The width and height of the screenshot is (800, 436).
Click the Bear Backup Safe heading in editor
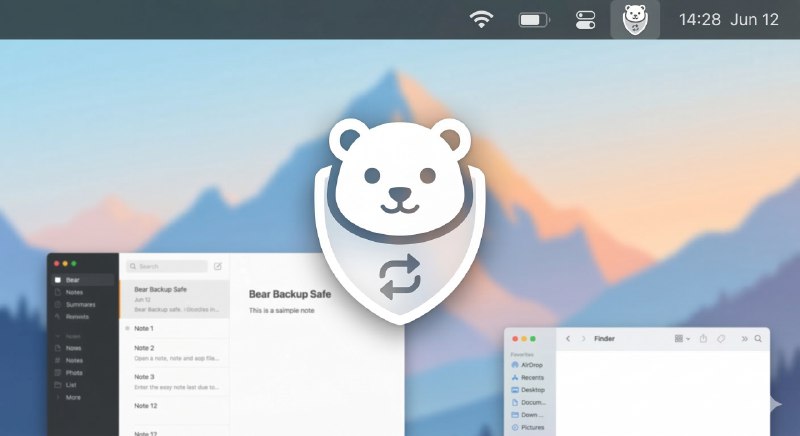click(290, 294)
